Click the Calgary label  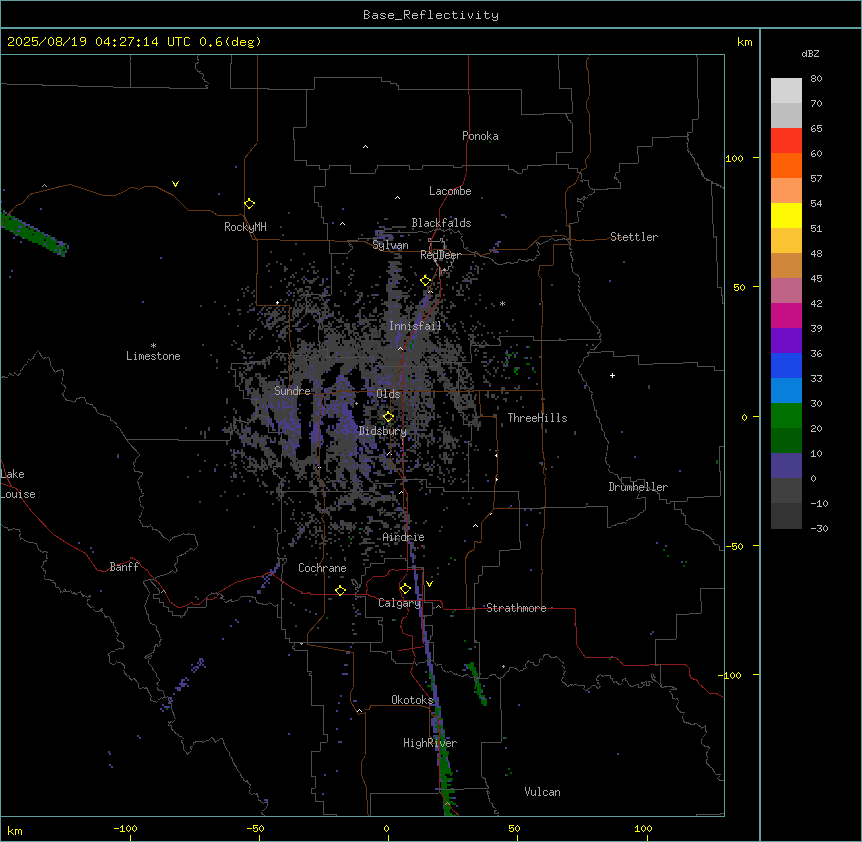(399, 603)
